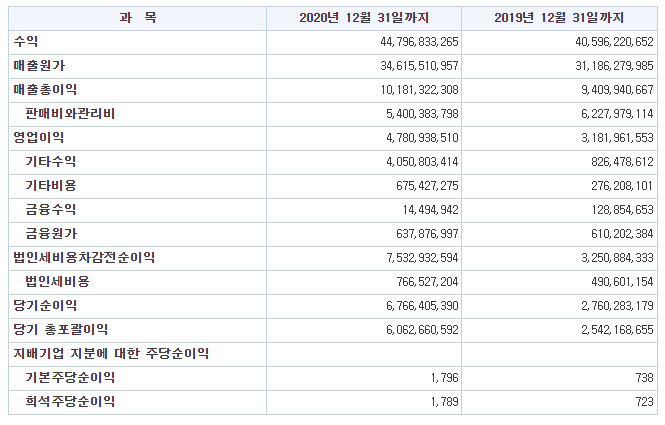
Task: Select value 6,766,405,390
Action: pos(422,306)
